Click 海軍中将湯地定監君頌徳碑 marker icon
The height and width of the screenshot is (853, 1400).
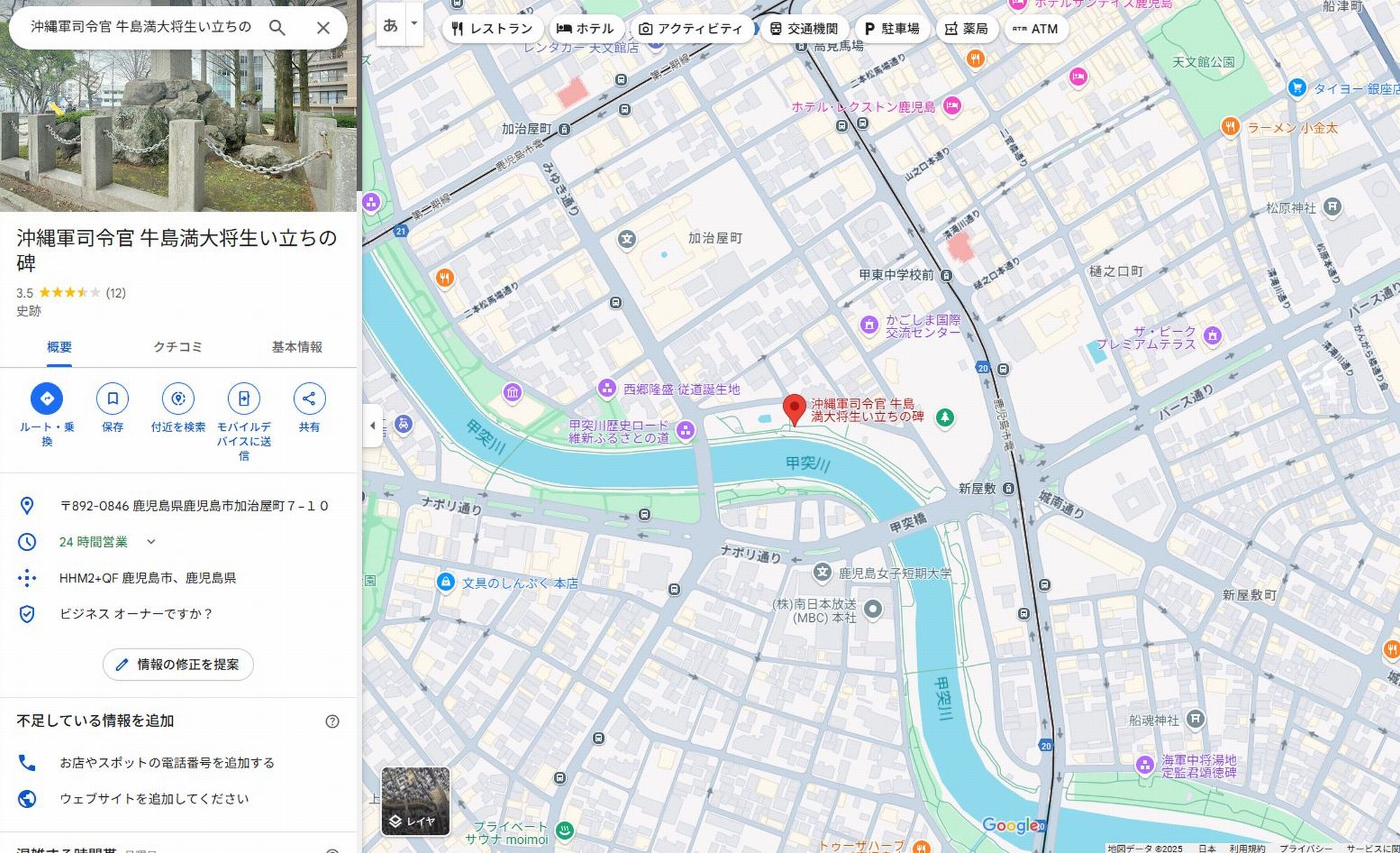pos(1144,765)
